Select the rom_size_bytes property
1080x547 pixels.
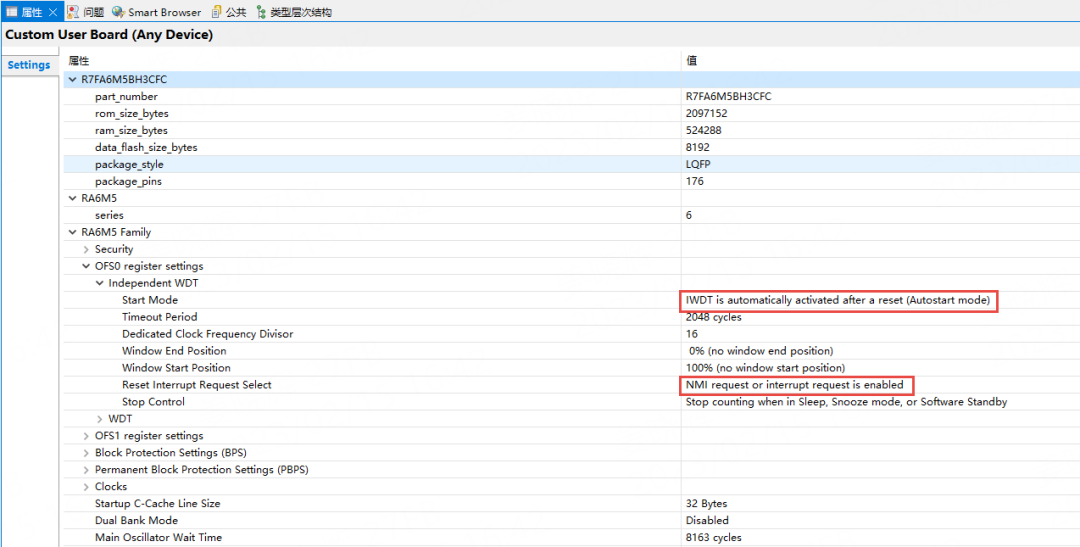tap(132, 114)
